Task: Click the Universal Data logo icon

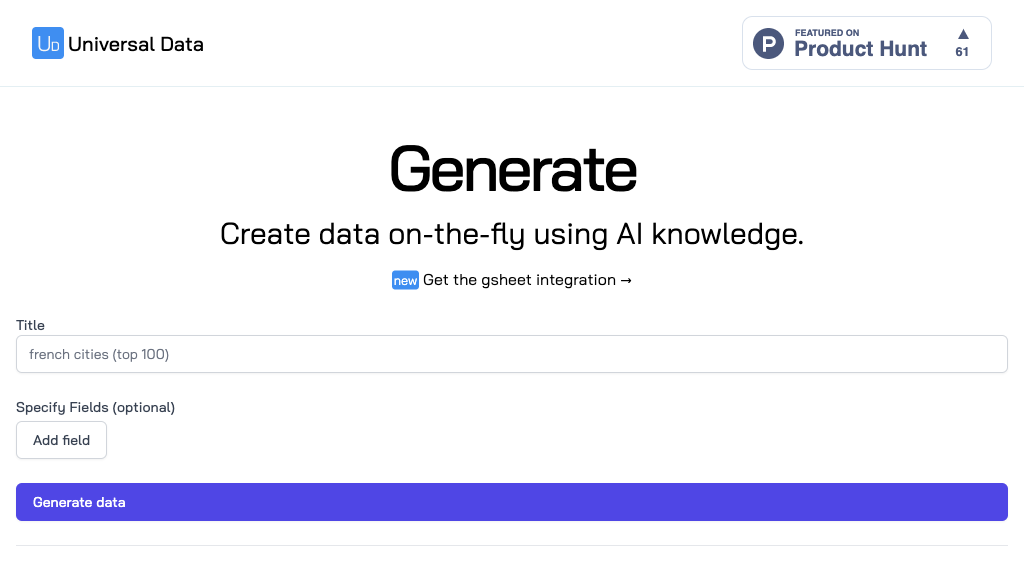Action: point(47,43)
